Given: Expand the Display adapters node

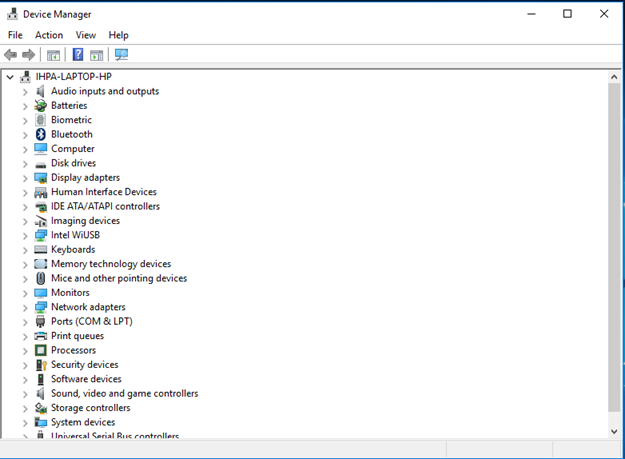Looking at the screenshot, I should pyautogui.click(x=25, y=178).
